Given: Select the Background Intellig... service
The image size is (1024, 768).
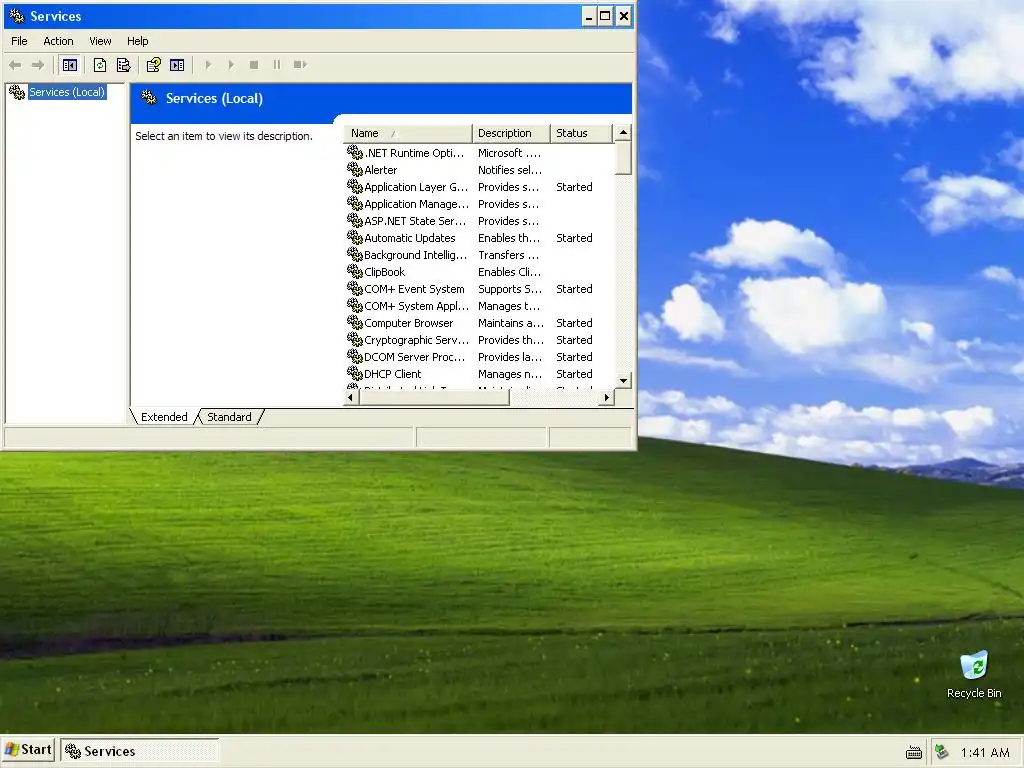Looking at the screenshot, I should click(x=415, y=255).
